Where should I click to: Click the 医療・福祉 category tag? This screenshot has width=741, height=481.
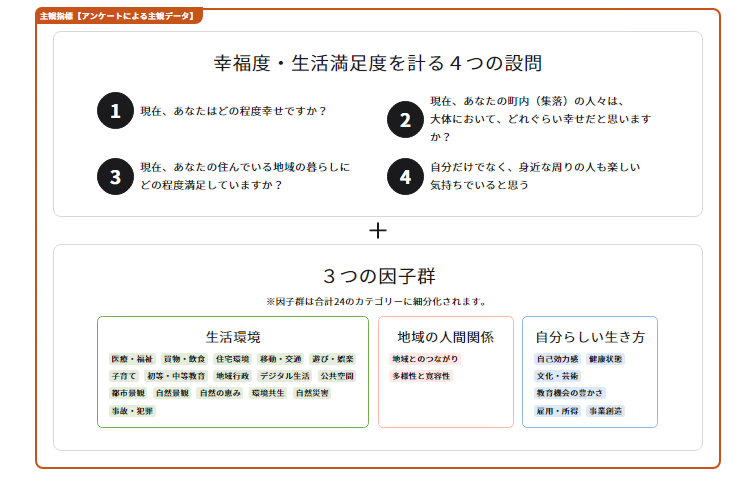point(132,358)
